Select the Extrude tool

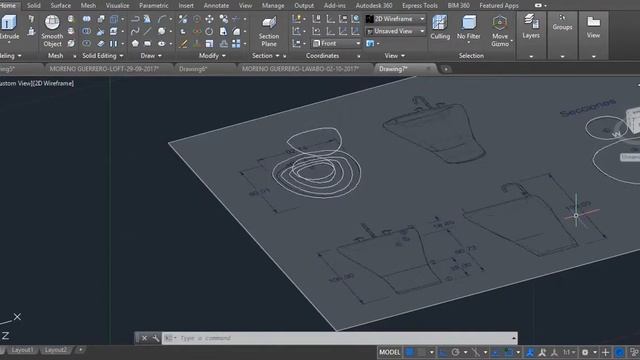9,27
